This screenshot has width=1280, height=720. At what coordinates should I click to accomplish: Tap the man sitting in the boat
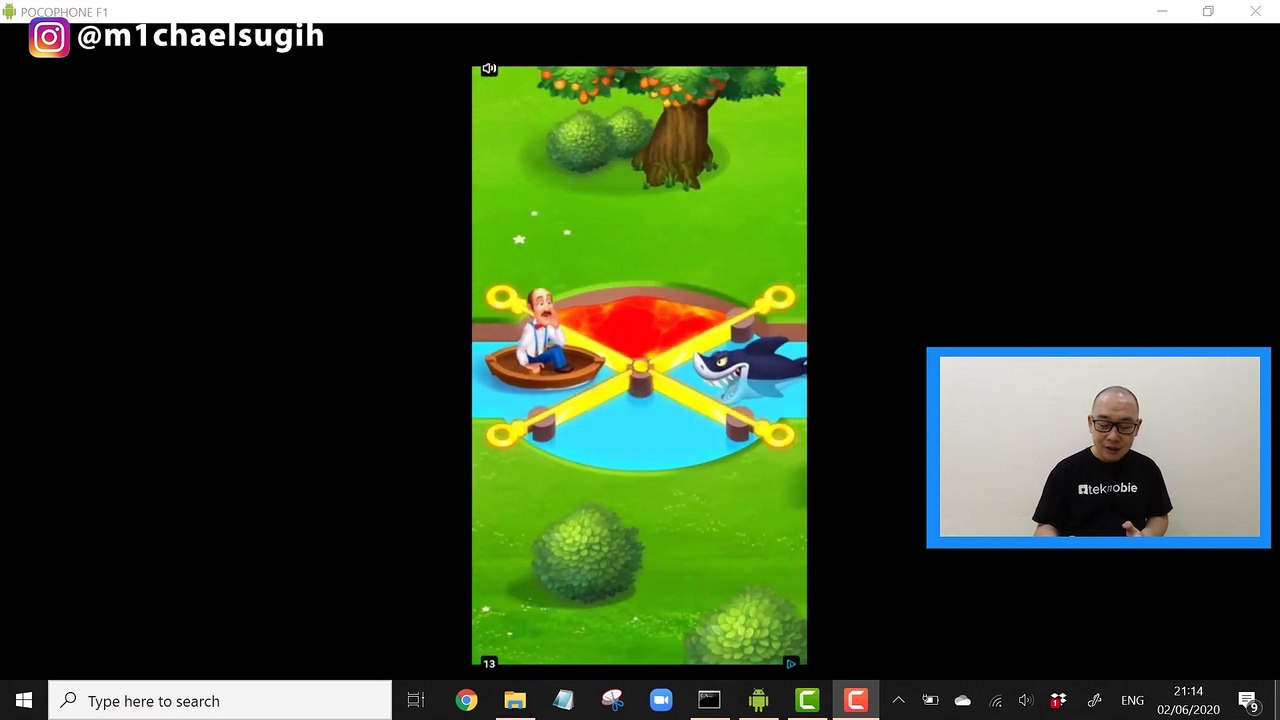543,330
